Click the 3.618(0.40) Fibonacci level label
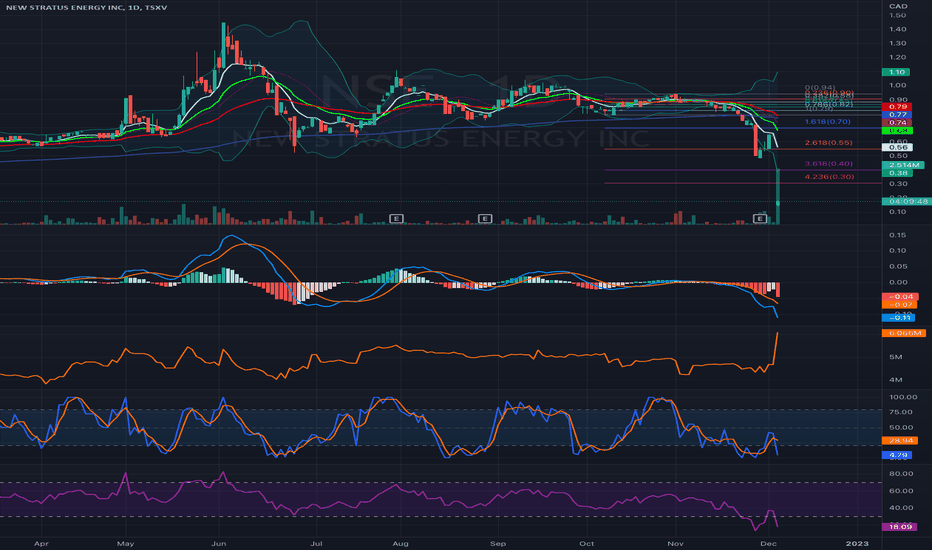Screen dimensions: 932x550 (829, 164)
